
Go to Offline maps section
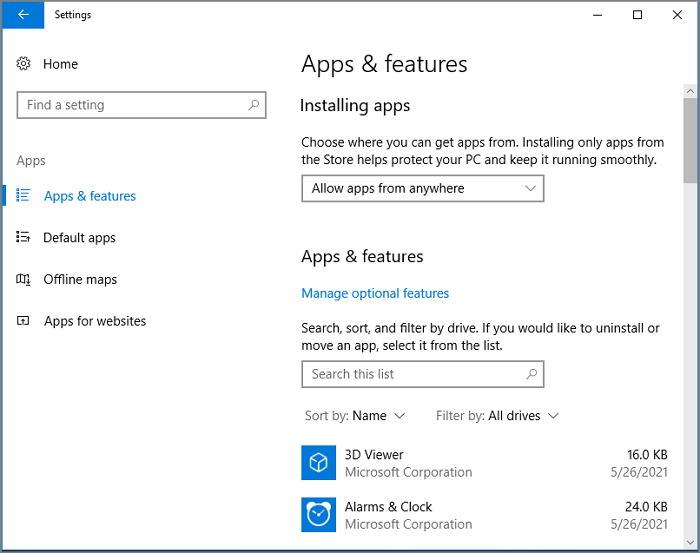[80, 280]
